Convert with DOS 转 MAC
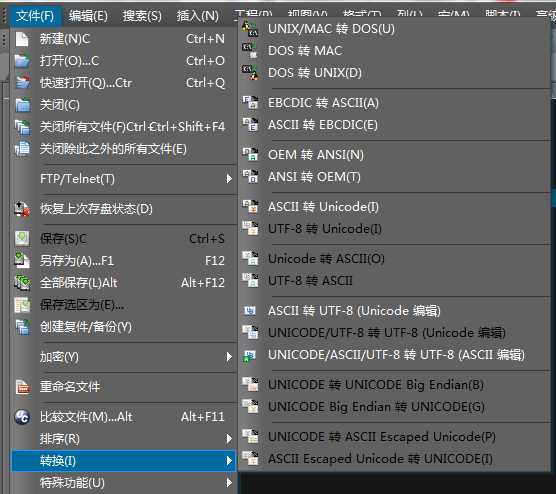 (x=395, y=51)
